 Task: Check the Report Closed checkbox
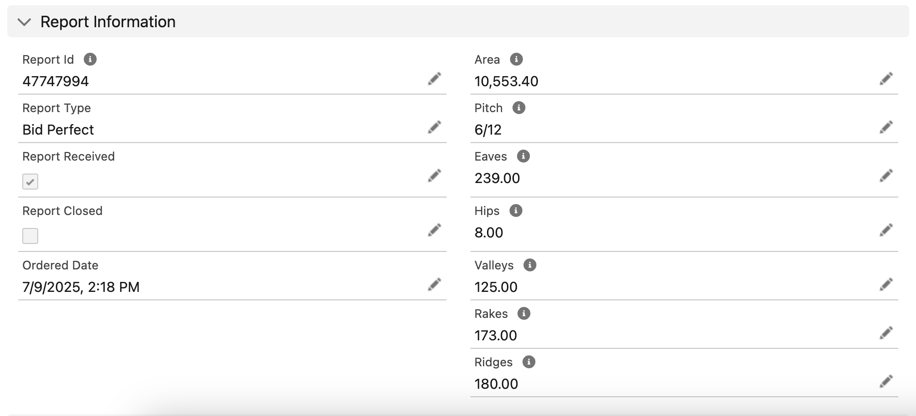point(31,236)
